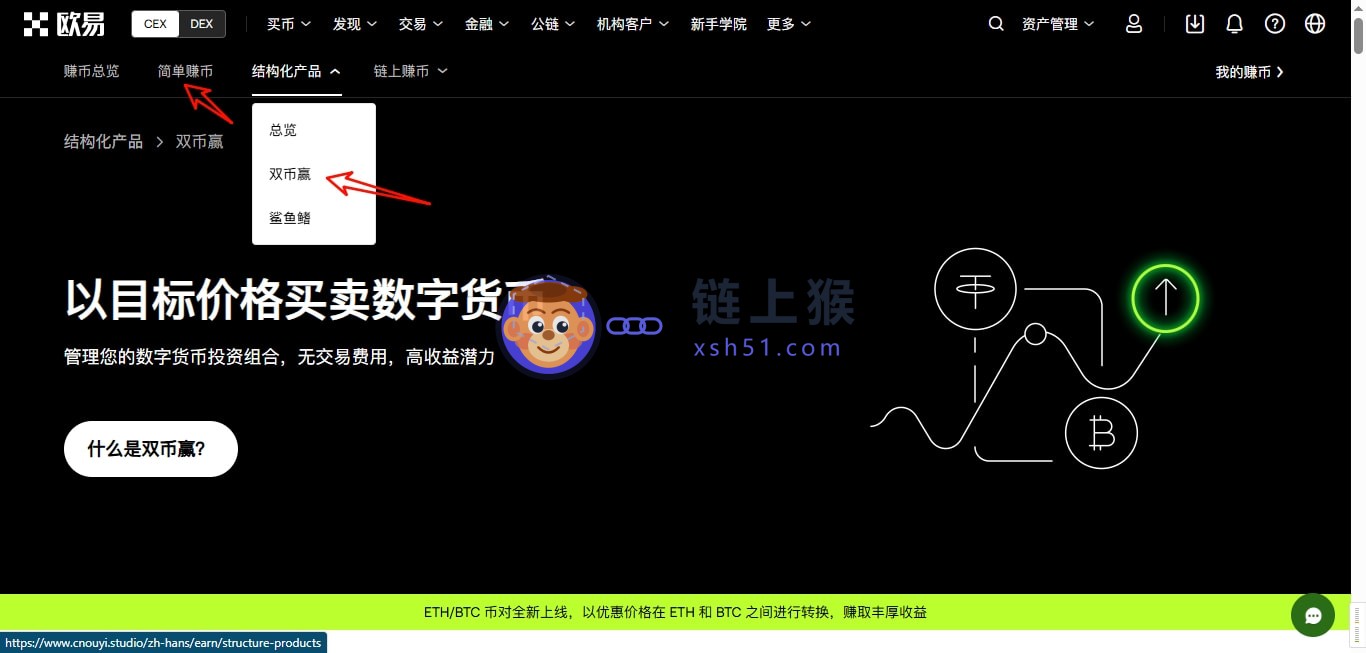Select 双币赢 in the dropdown menu
Screen dimensions: 1366x653
tap(314, 174)
